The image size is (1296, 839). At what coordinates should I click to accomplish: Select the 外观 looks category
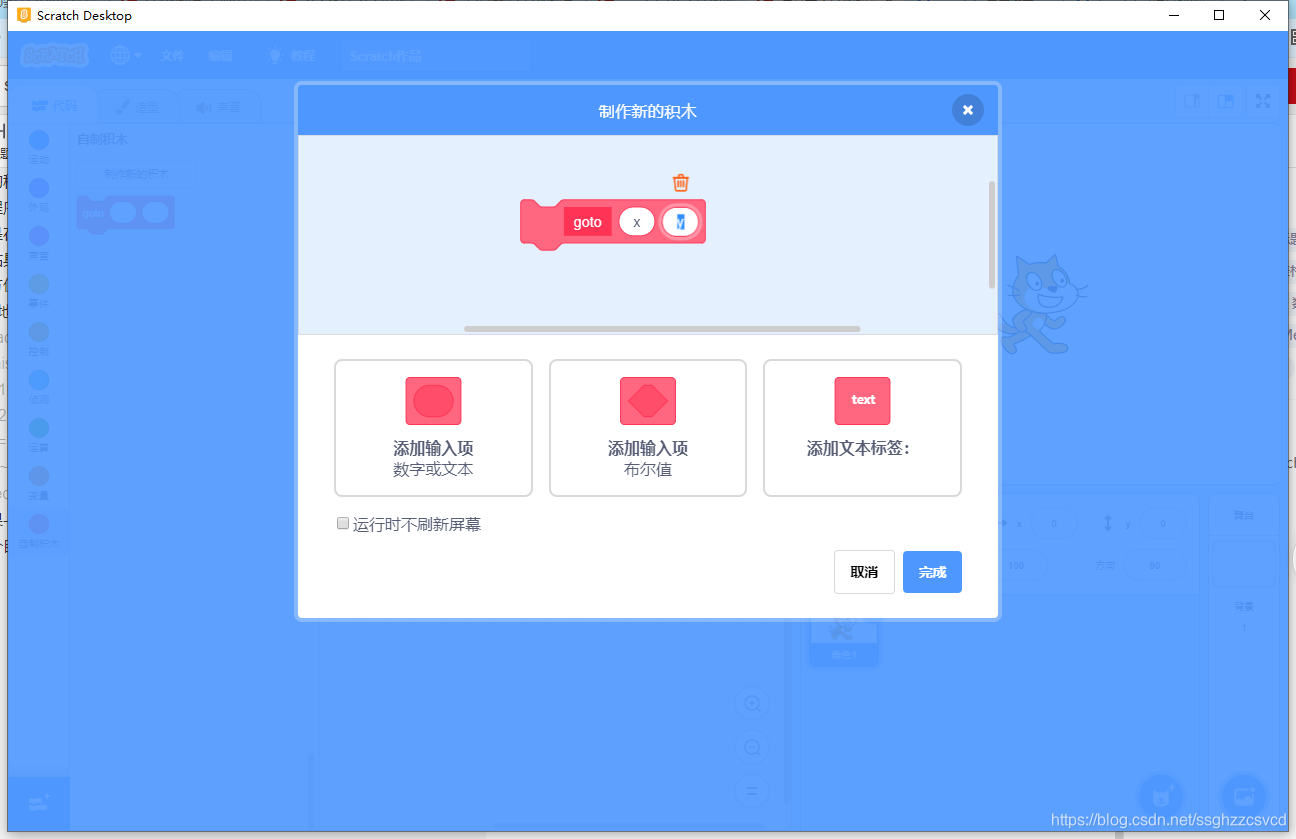pos(39,194)
